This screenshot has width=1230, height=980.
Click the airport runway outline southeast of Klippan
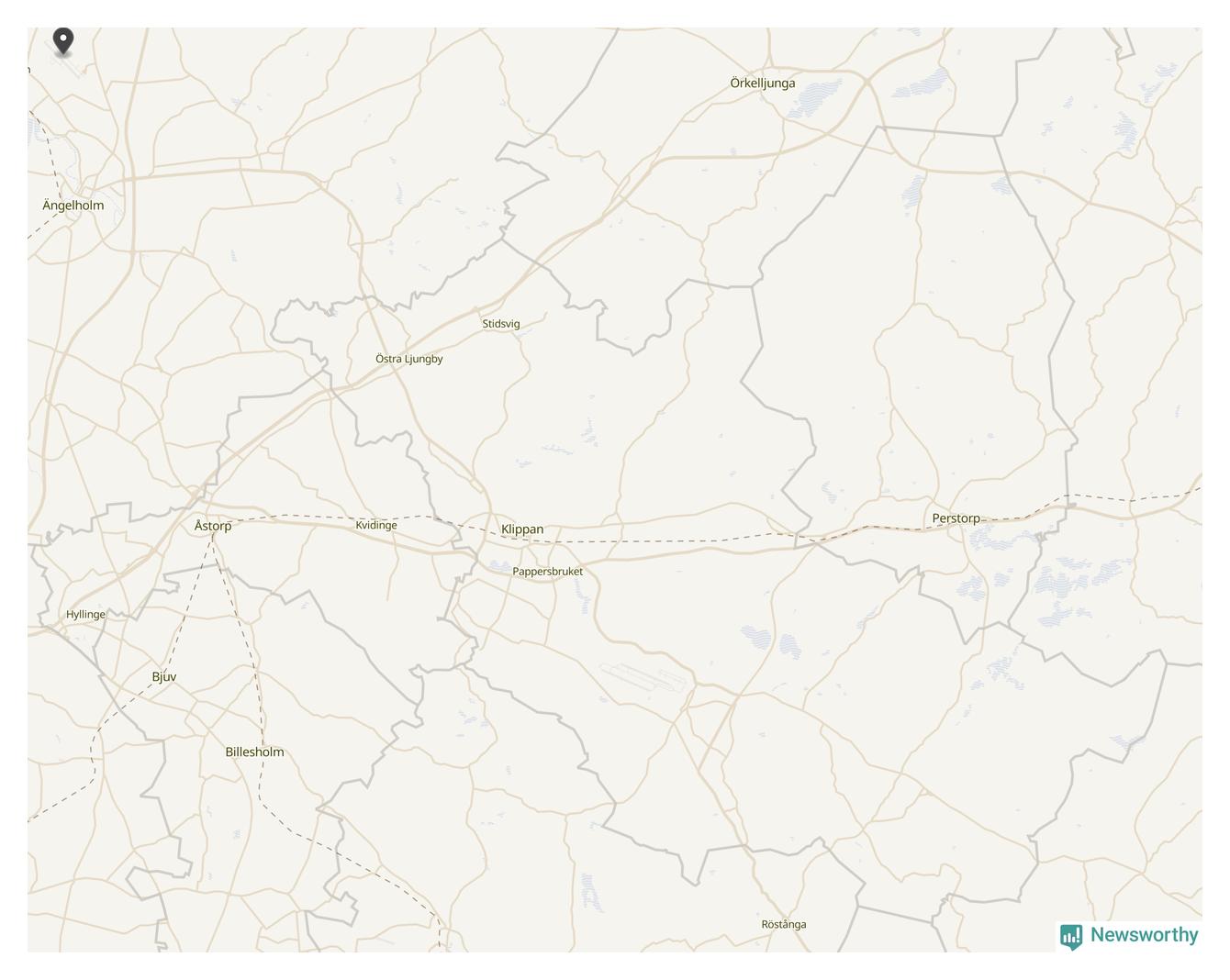pos(644,677)
